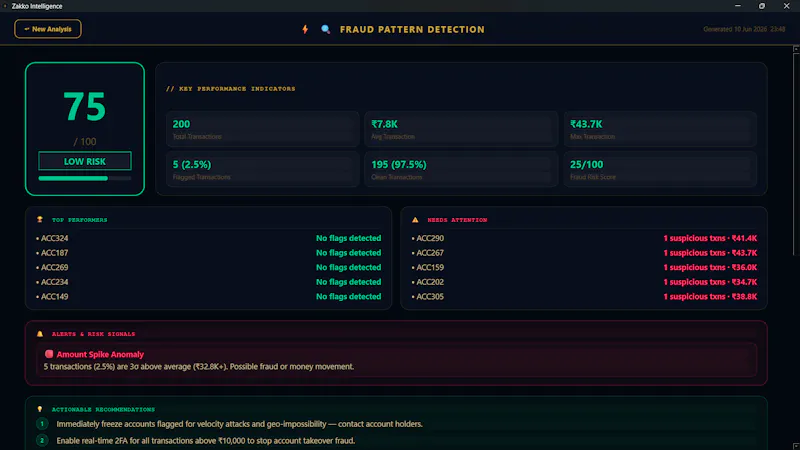
Task: Click account ACC269 in Top Performers
Action: click(54, 267)
